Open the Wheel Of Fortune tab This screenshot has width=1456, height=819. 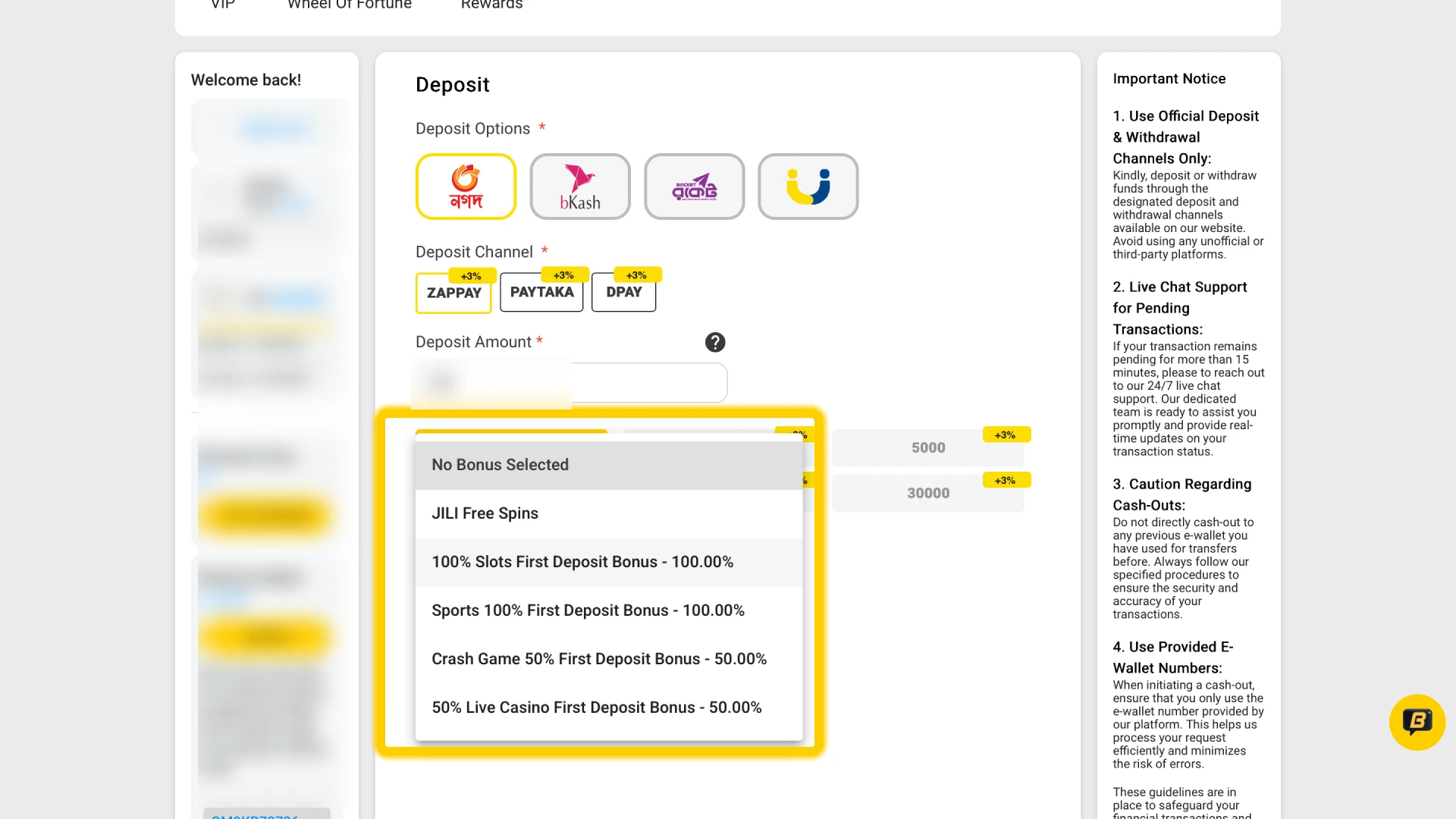[349, 5]
